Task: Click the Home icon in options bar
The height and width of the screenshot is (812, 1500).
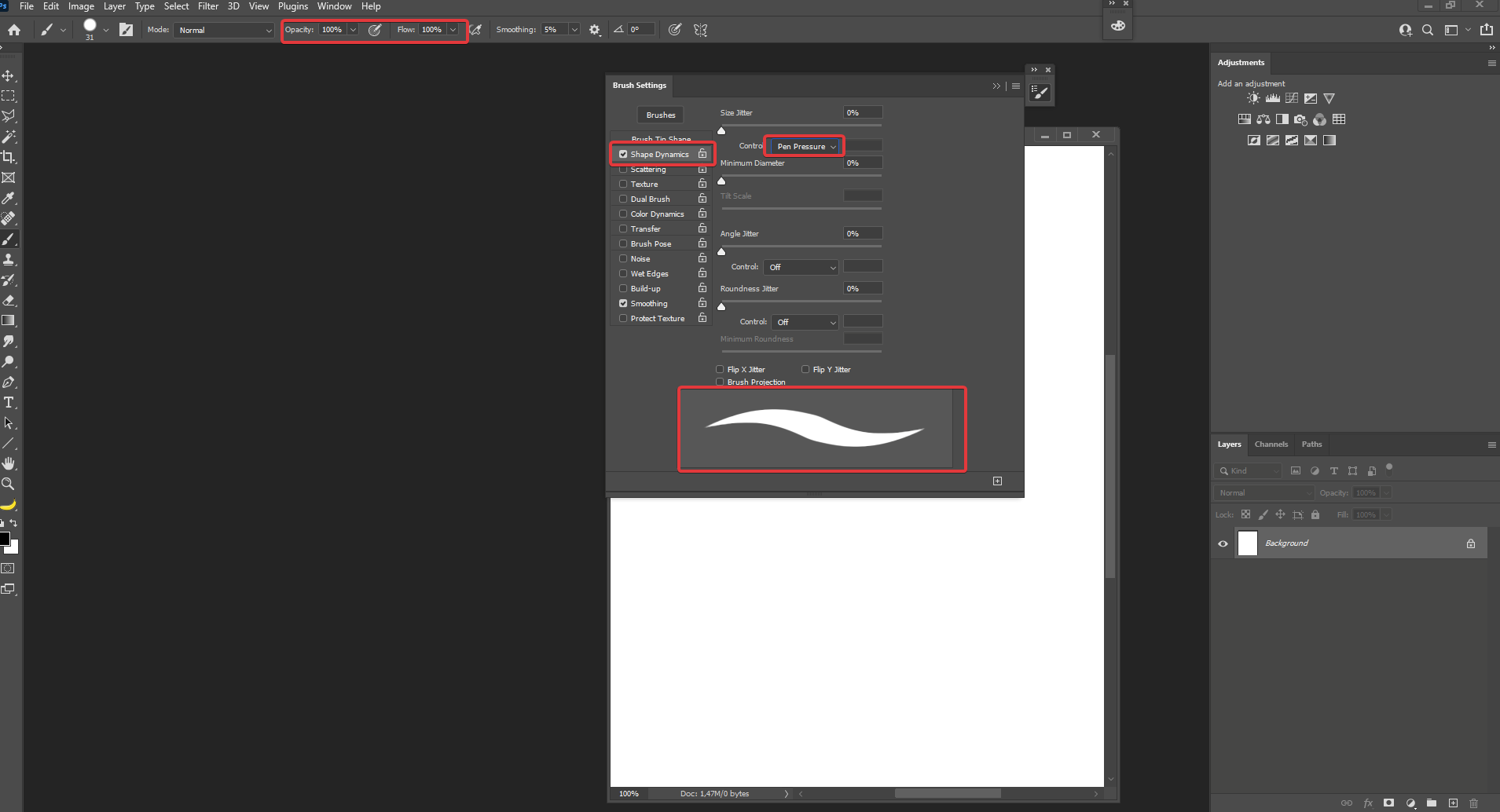Action: 14,30
